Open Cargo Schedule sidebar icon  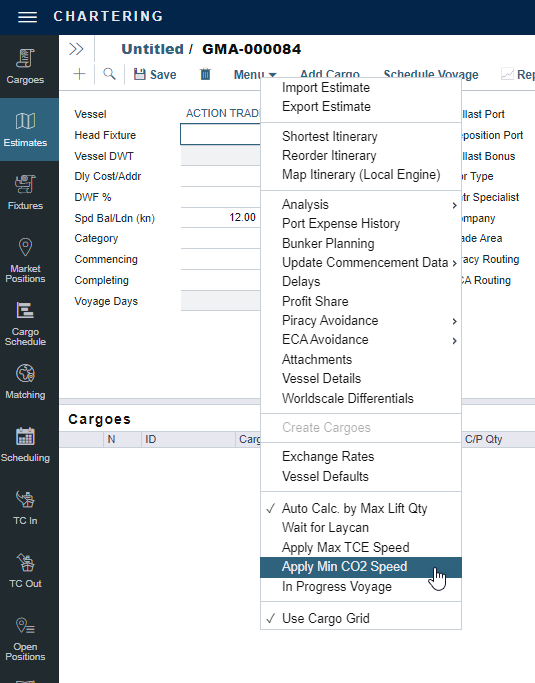[x=25, y=324]
